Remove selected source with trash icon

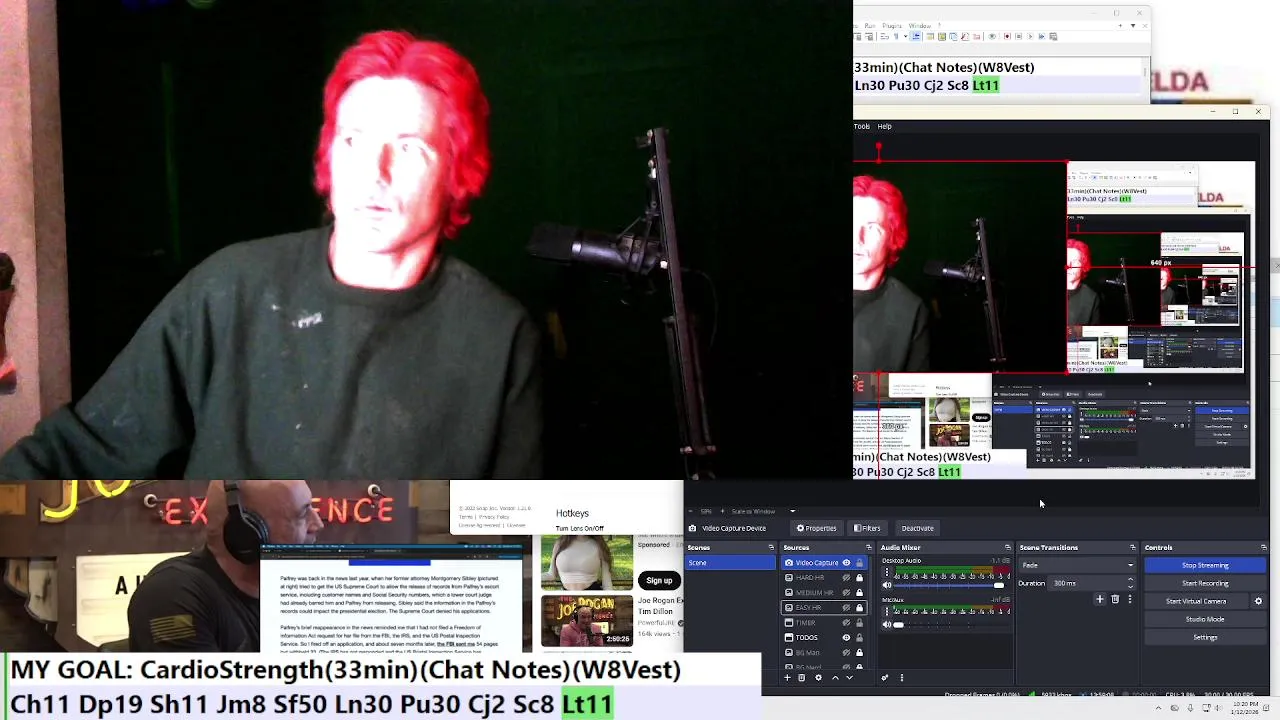point(801,677)
